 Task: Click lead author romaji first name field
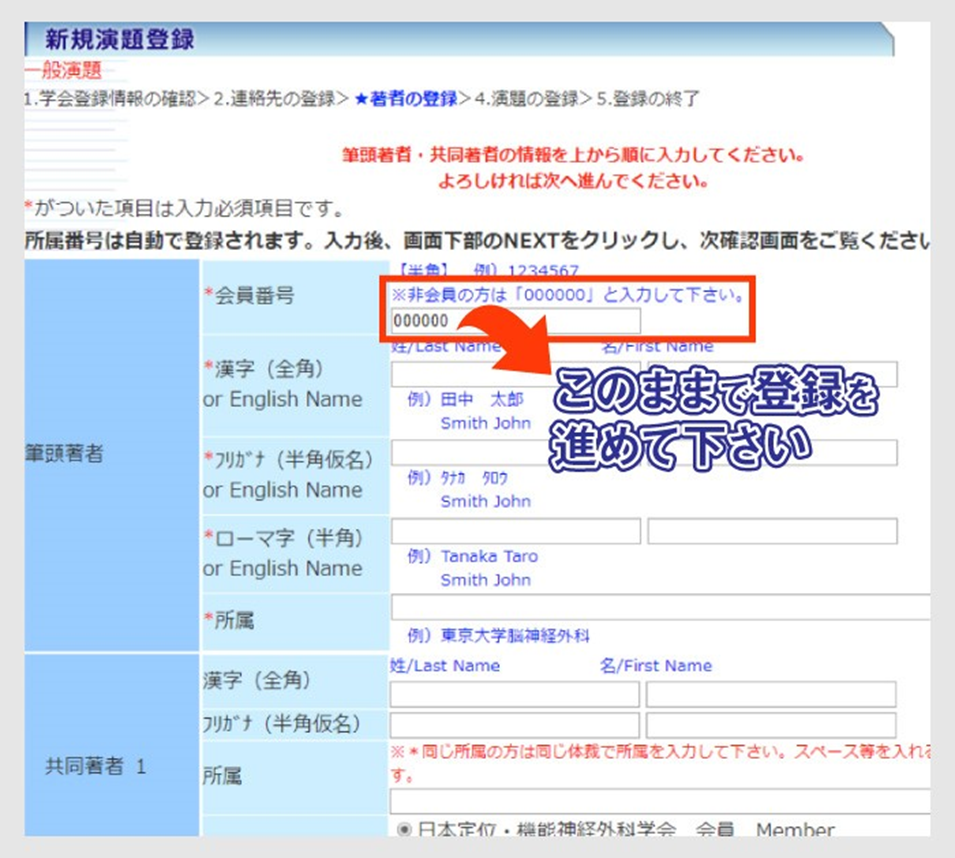(x=772, y=532)
